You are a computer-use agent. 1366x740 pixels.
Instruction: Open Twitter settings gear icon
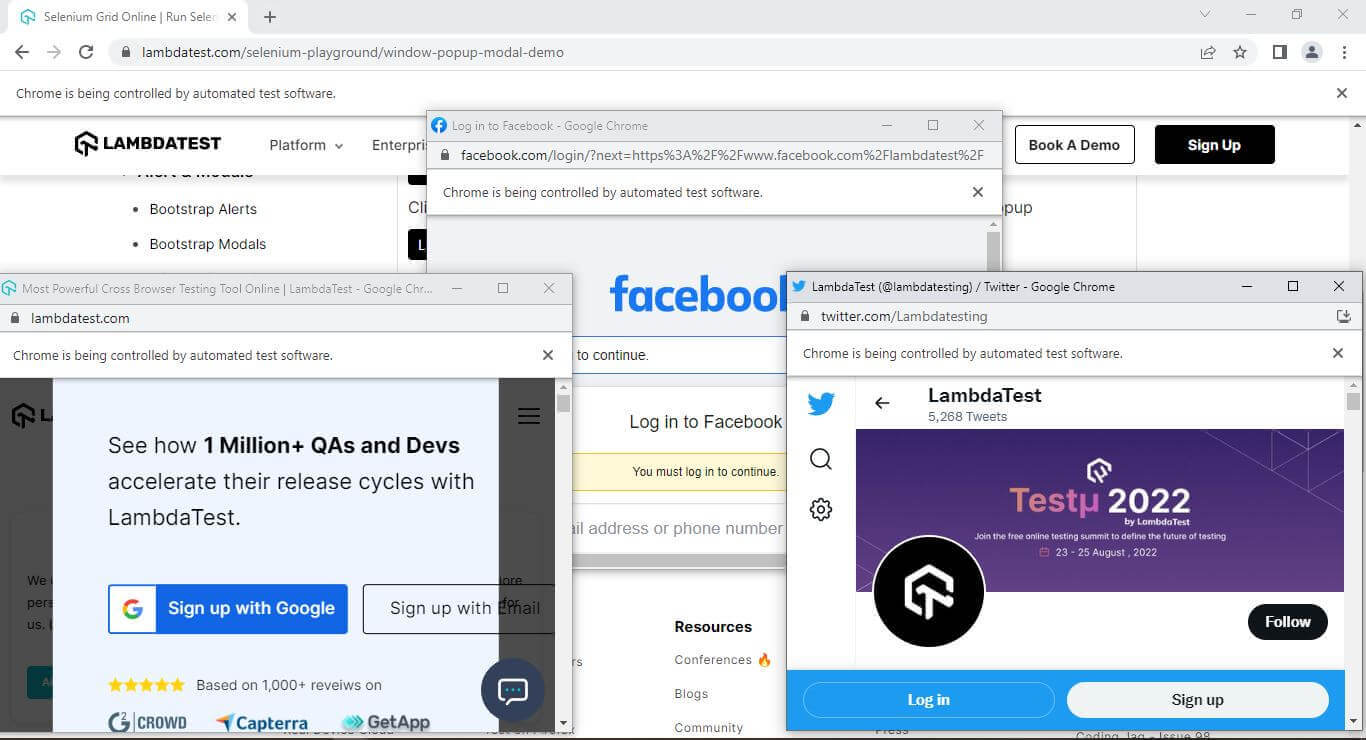(x=821, y=510)
